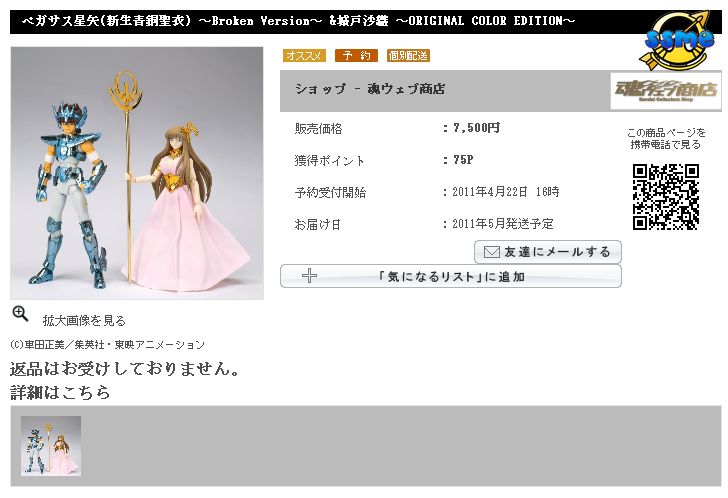Click the product title header bar text
The width and height of the screenshot is (728, 498).
click(299, 21)
